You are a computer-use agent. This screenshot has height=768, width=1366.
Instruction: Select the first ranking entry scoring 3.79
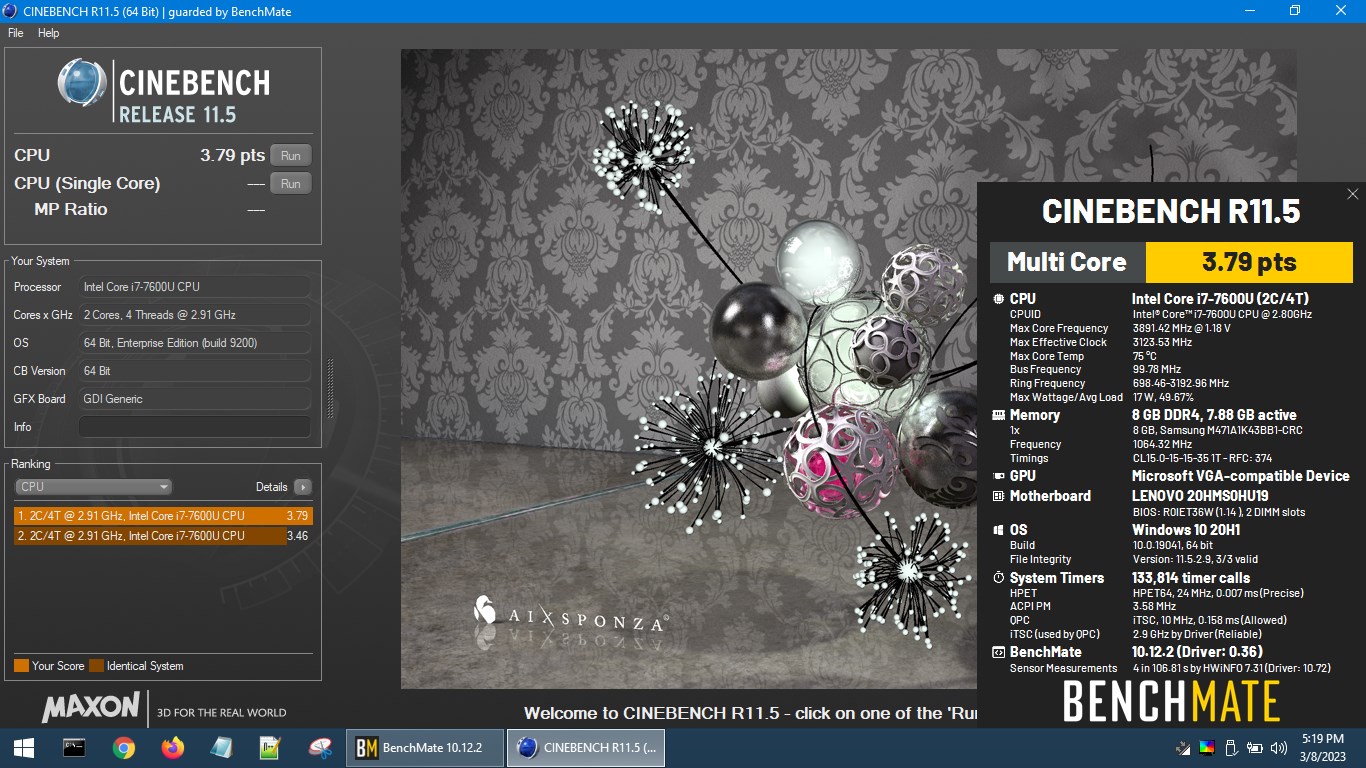163,516
